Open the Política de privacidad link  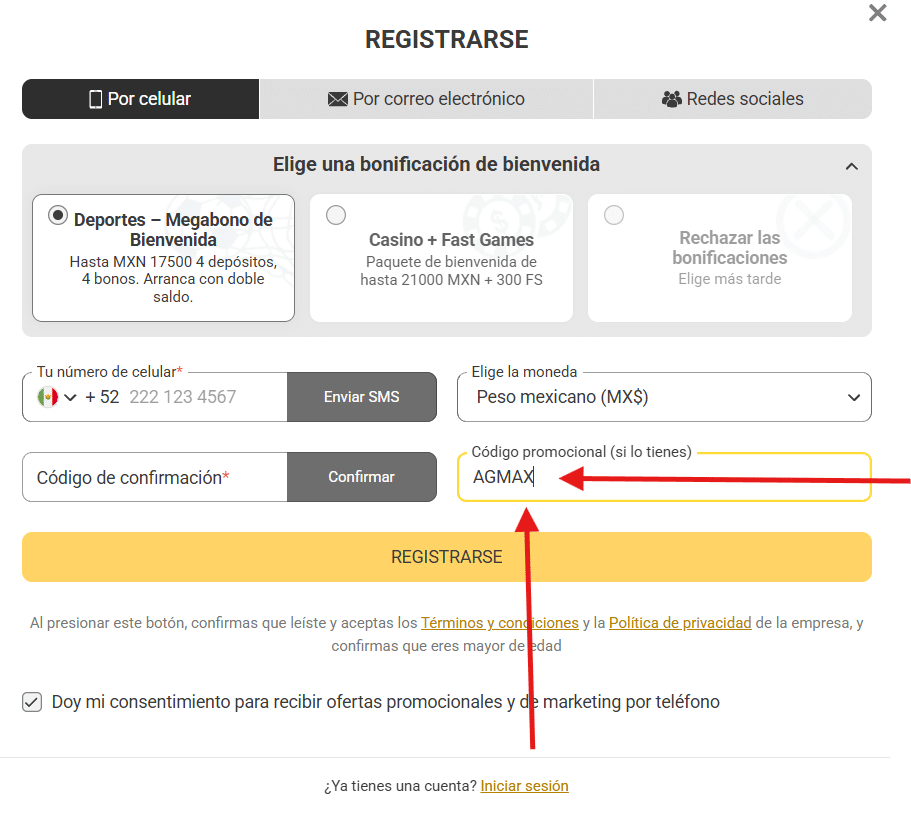(680, 623)
